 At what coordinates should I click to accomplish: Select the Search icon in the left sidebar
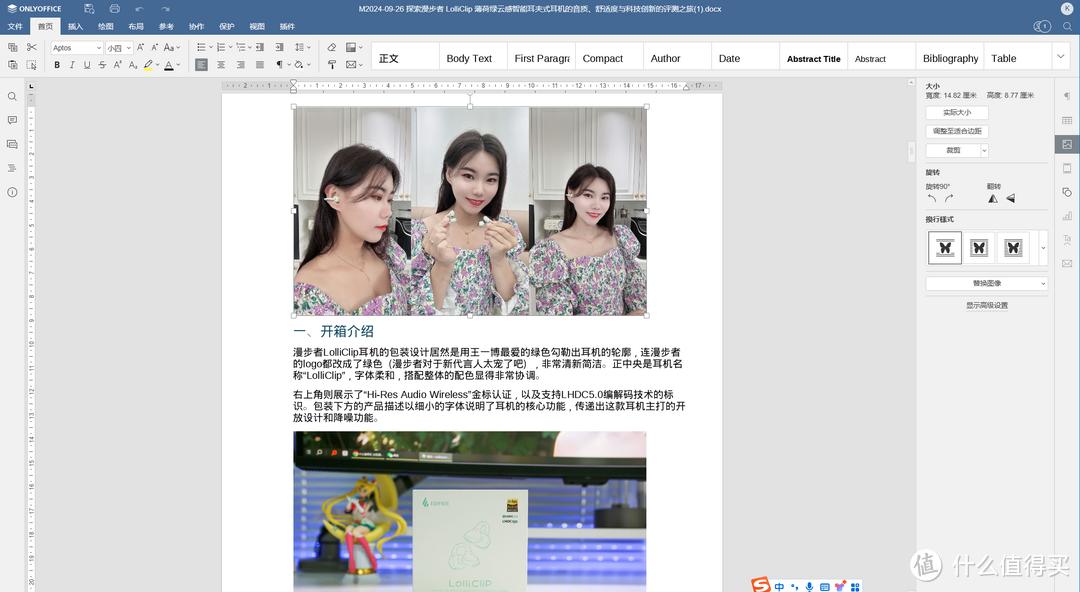point(11,97)
